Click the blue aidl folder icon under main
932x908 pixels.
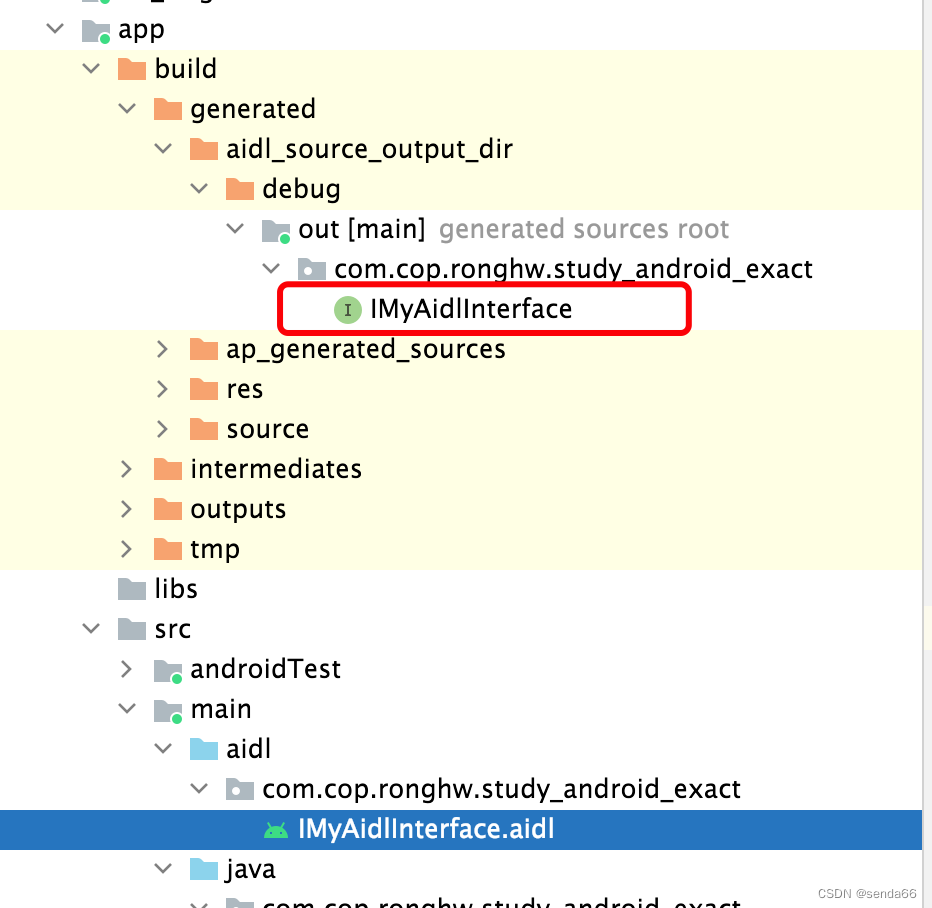coord(202,748)
